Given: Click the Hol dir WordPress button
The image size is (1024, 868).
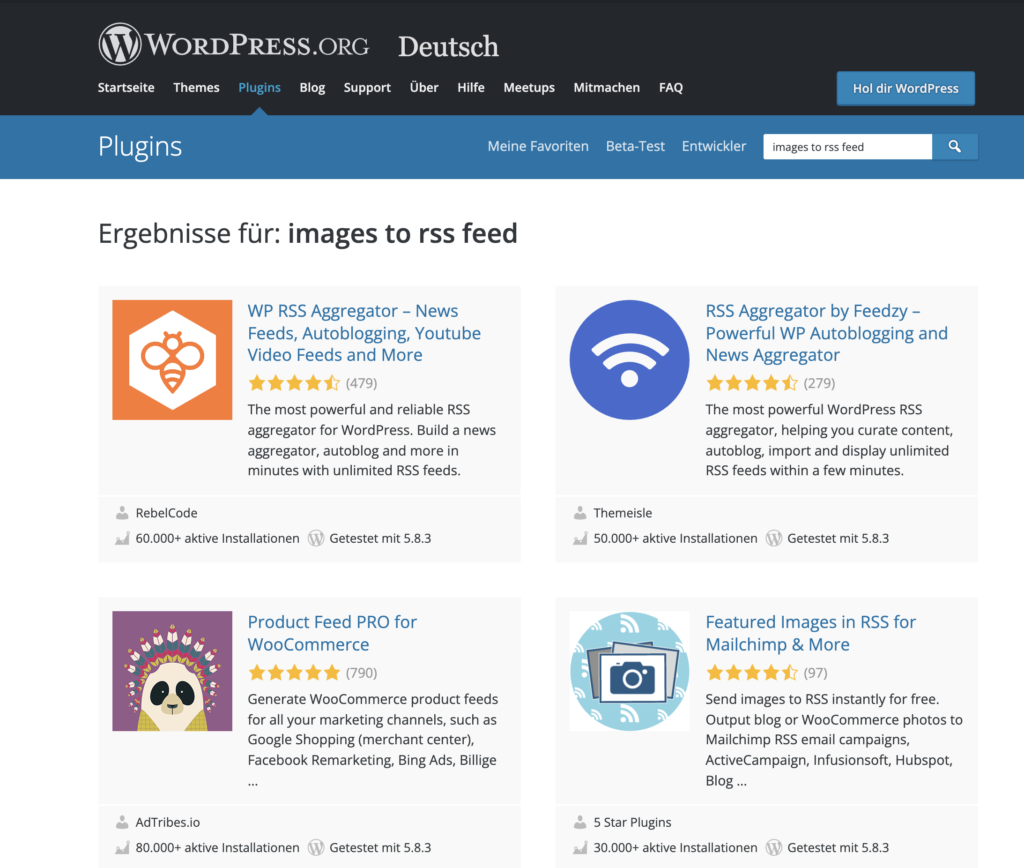Looking at the screenshot, I should [x=906, y=88].
